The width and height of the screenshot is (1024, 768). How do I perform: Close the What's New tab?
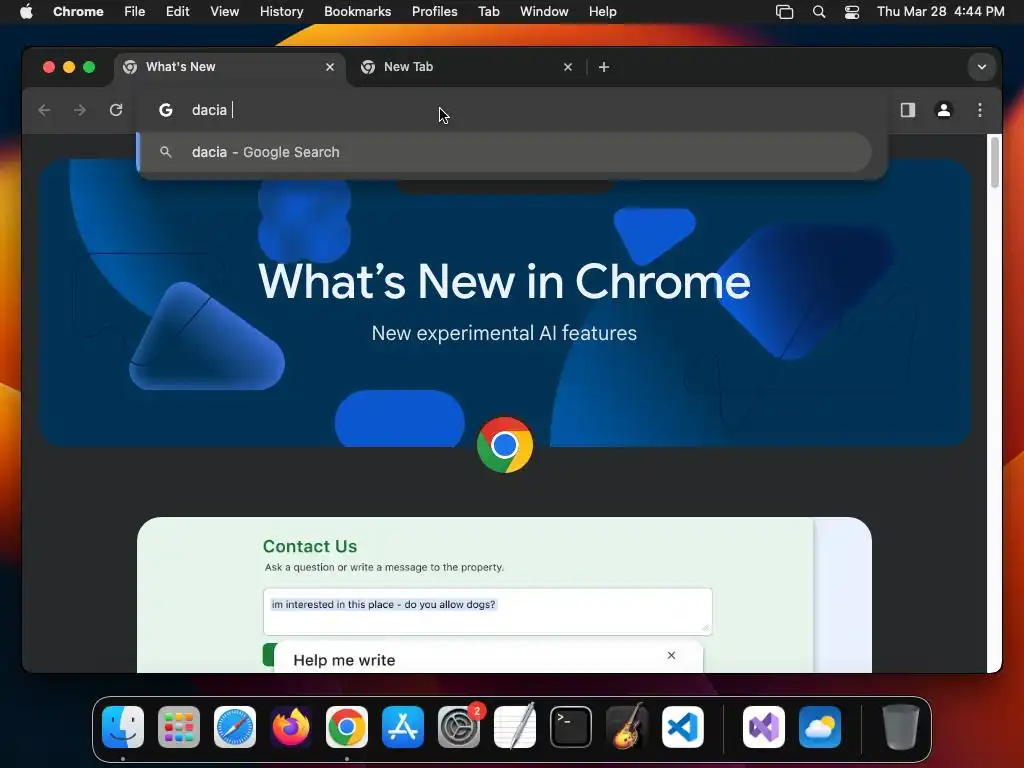pos(330,67)
